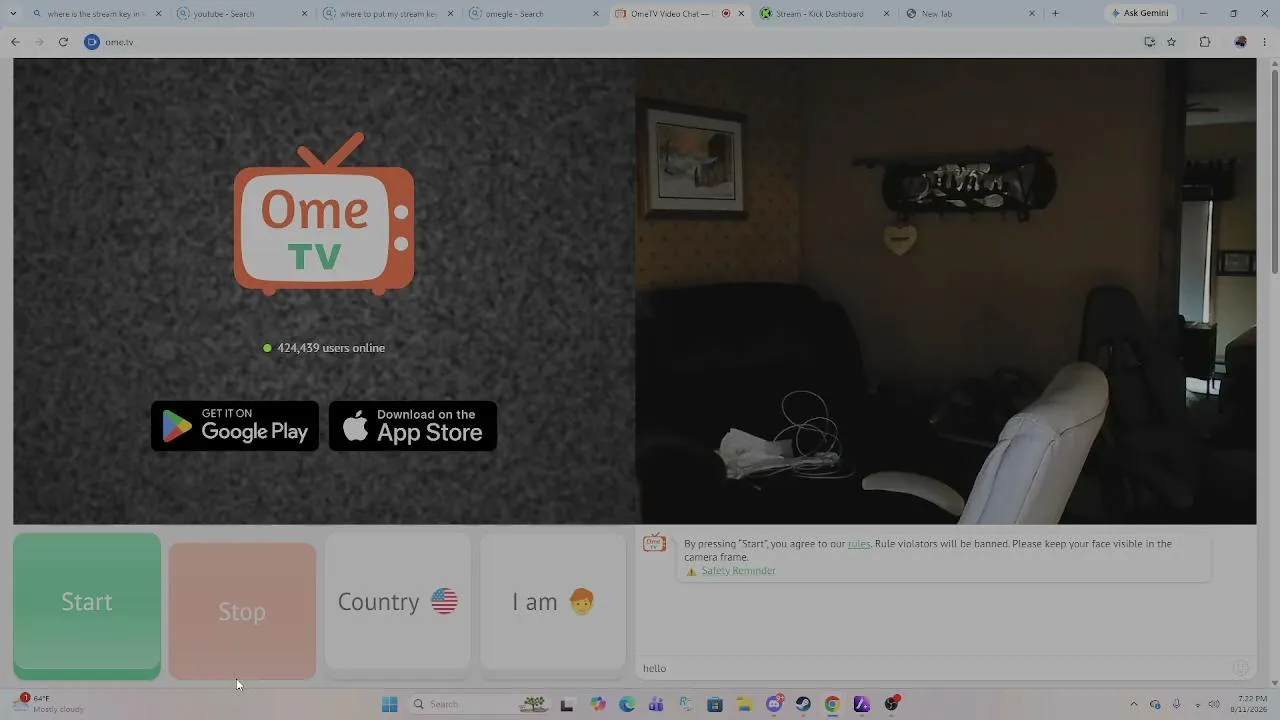
Task: Close the "Stream - Kick Dashboard" tab
Action: pos(886,14)
